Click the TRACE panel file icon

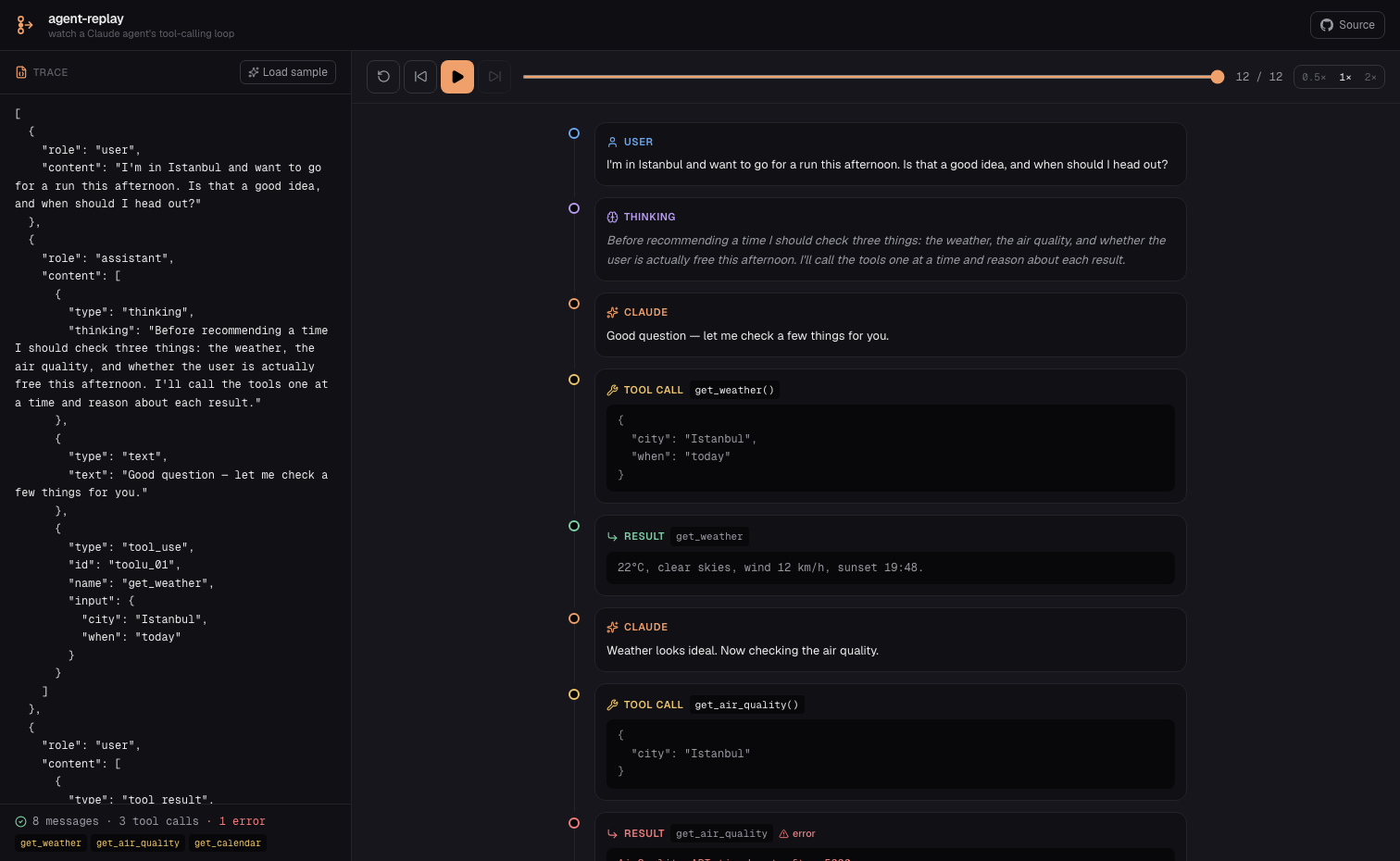[x=21, y=72]
